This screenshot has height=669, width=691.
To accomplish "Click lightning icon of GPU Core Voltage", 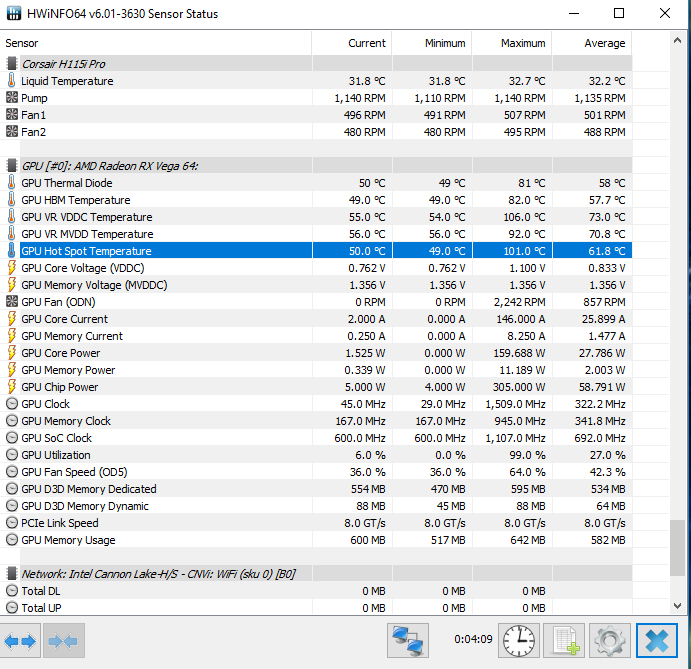I will click(x=11, y=268).
